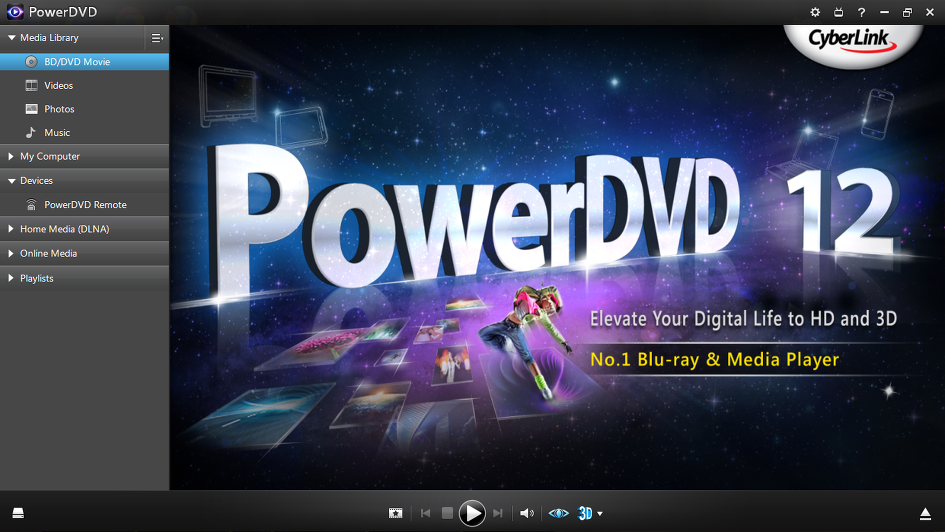Click the picture icon beside Photos
The width and height of the screenshot is (945, 532).
31,109
